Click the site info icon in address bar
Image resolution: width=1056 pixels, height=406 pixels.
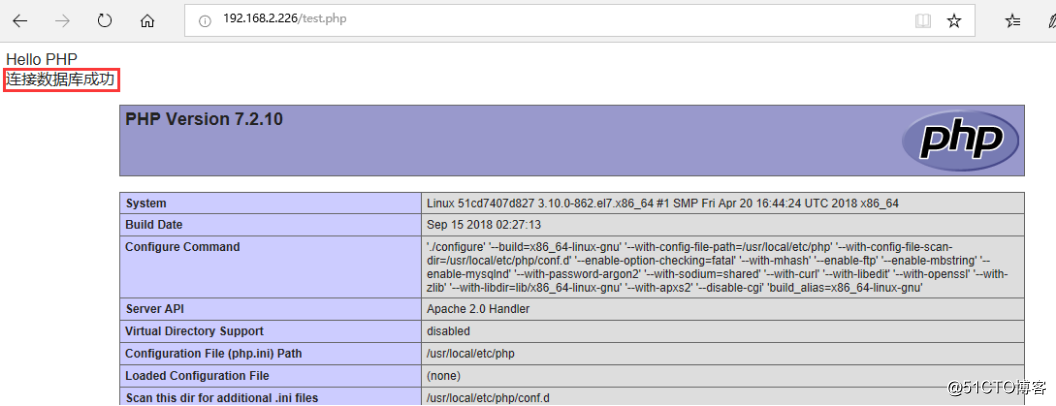(205, 21)
